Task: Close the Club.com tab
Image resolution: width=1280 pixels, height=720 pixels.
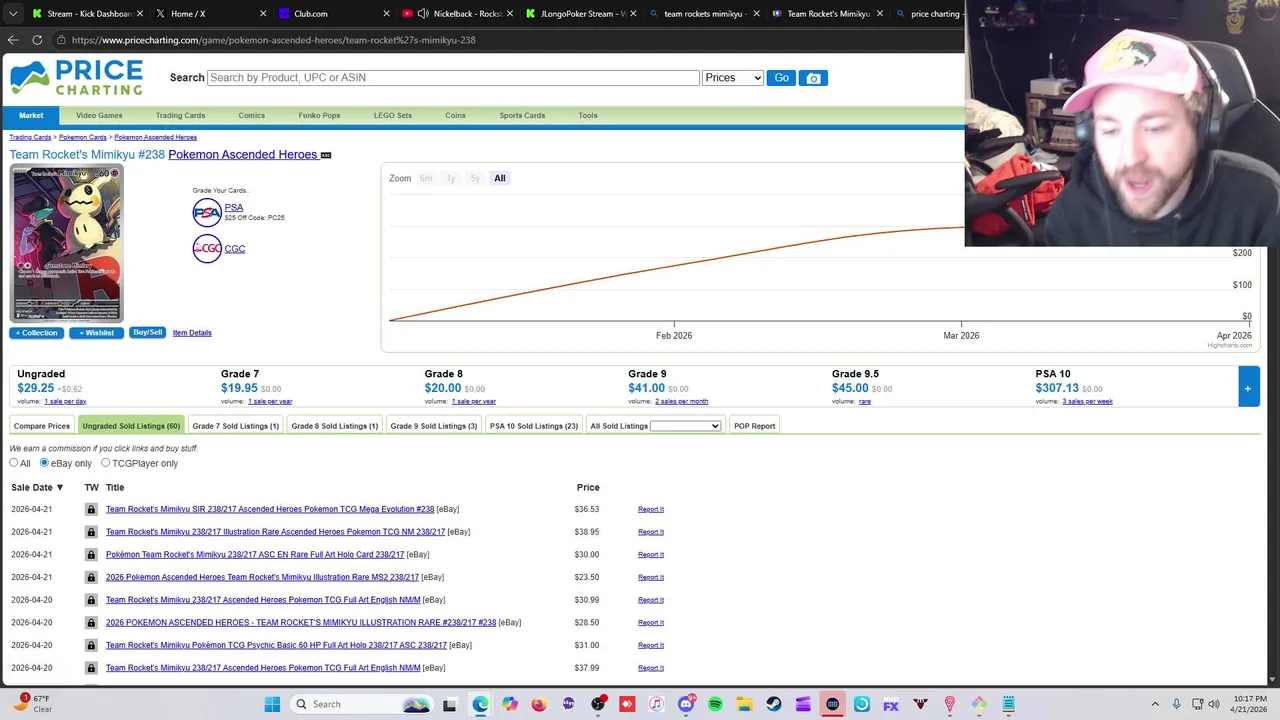Action: [386, 14]
